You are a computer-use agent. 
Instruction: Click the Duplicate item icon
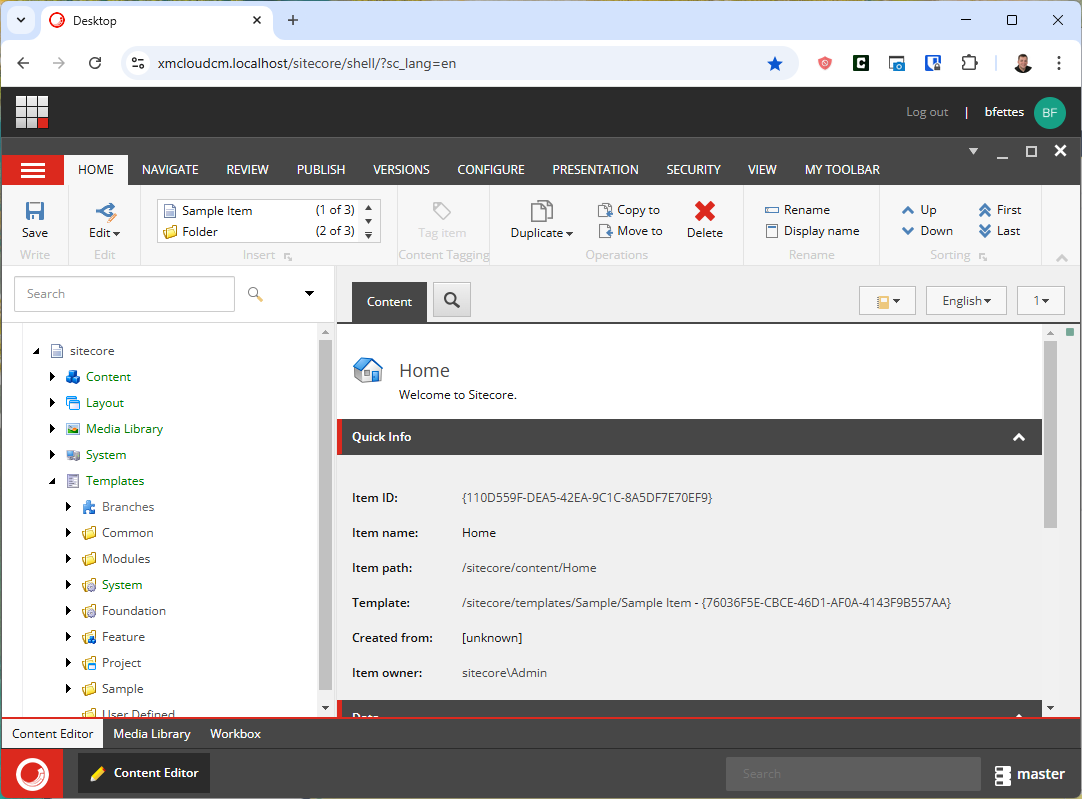coord(542,211)
